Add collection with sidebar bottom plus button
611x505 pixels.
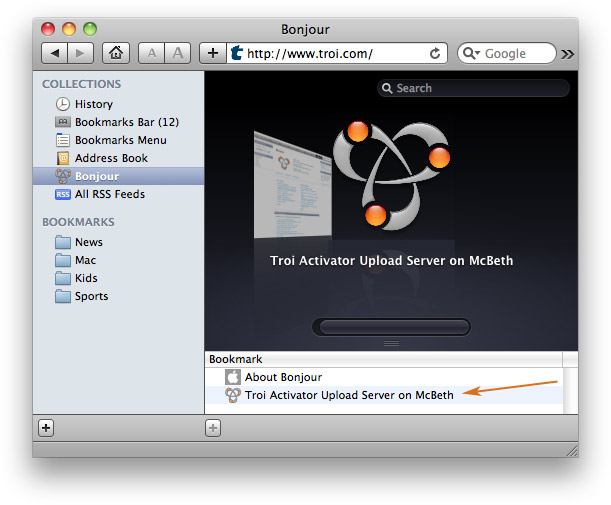(46, 428)
